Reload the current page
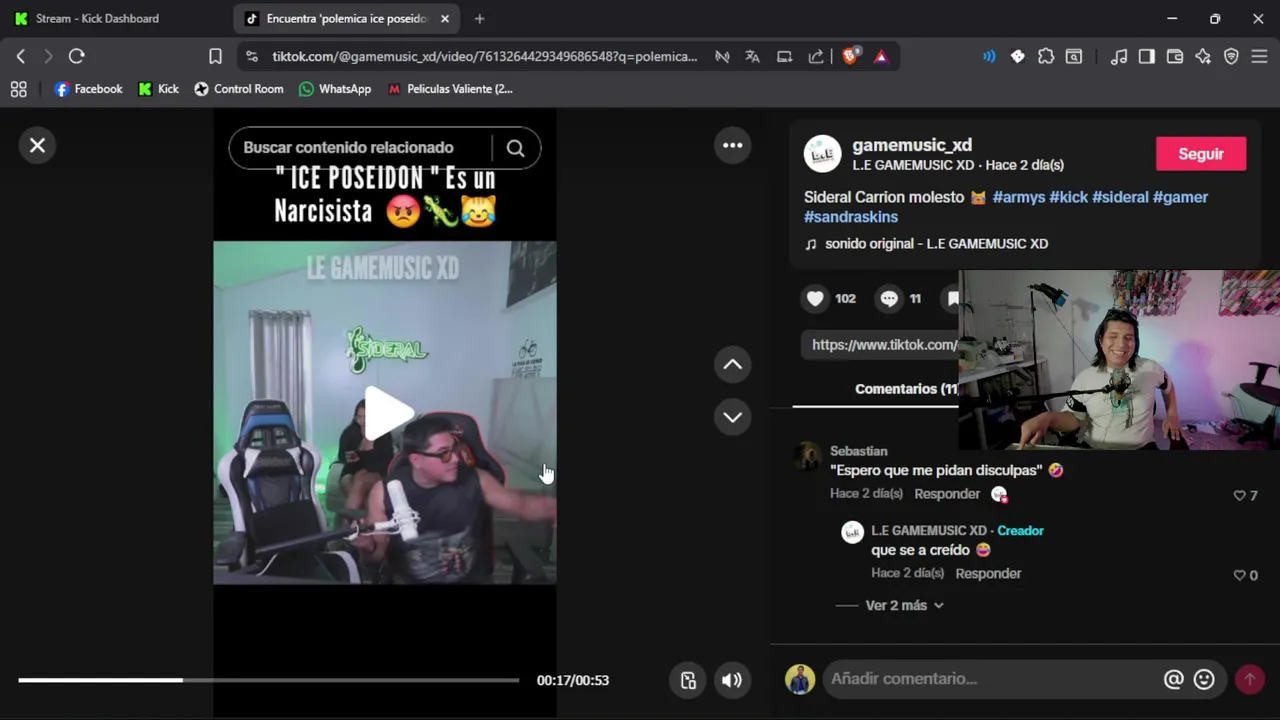The height and width of the screenshot is (720, 1280). (76, 57)
